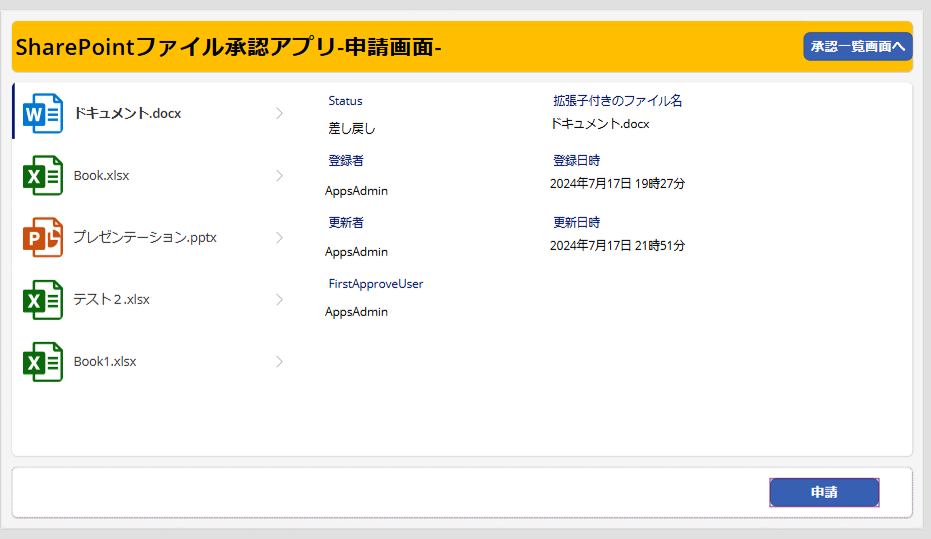
Task: Click the Excel icon beside Book.xlsx
Action: (x=43, y=175)
